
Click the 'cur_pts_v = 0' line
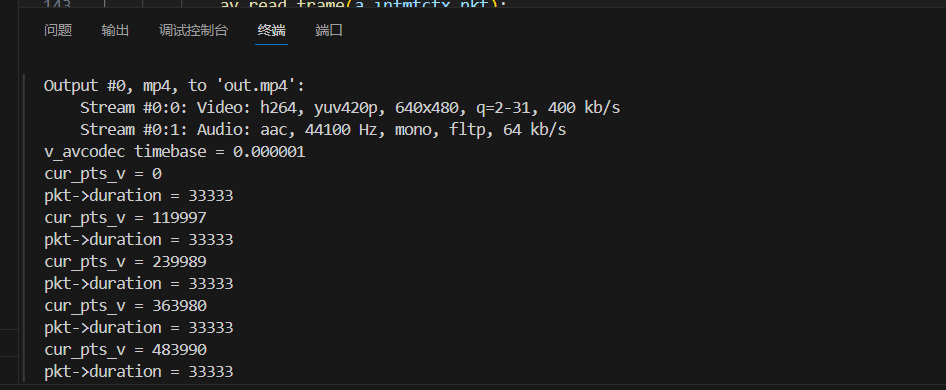click(x=103, y=174)
